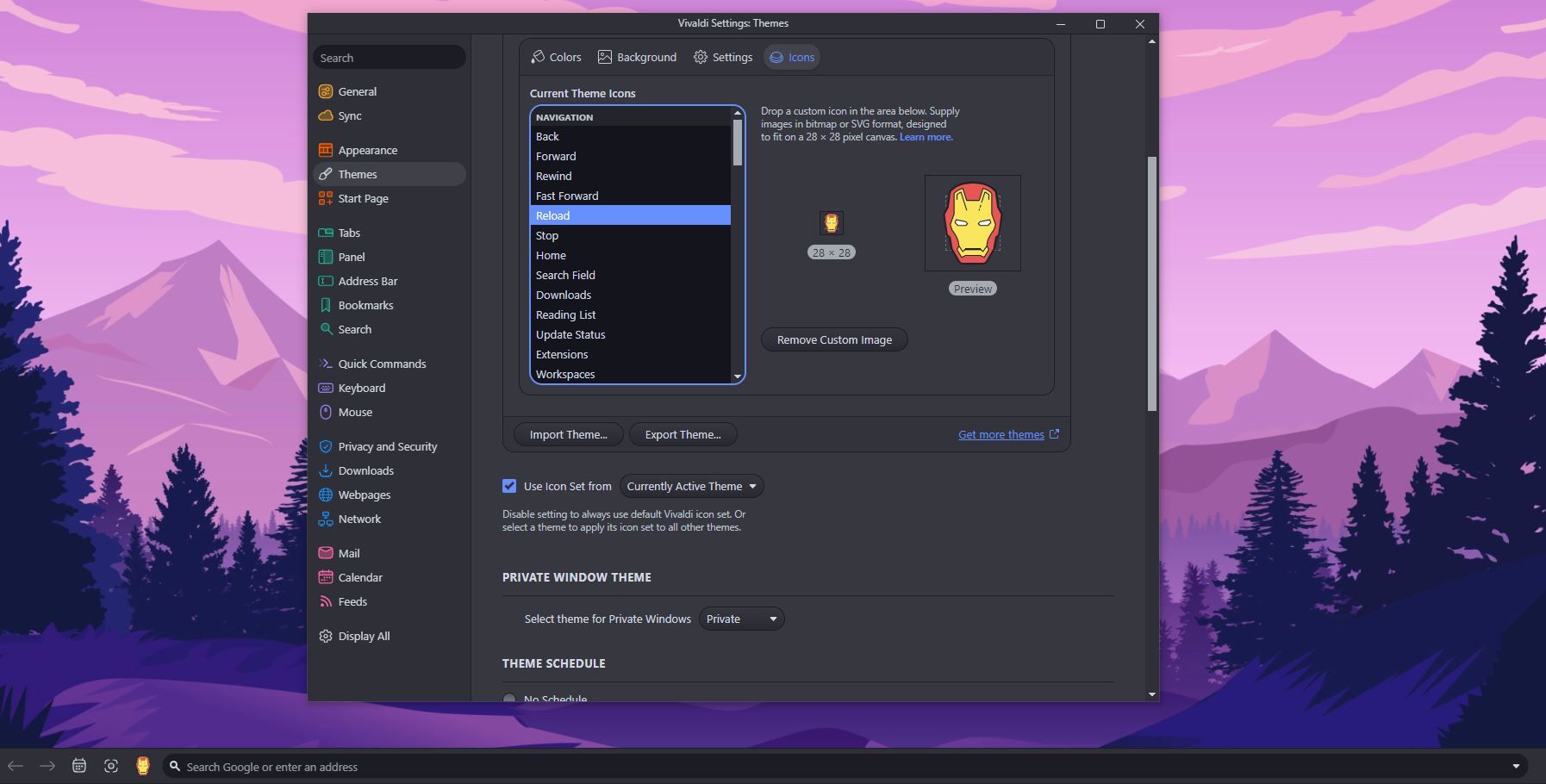Click the icon list scrollbar down arrow
This screenshot has height=784, width=1546.
tap(738, 376)
